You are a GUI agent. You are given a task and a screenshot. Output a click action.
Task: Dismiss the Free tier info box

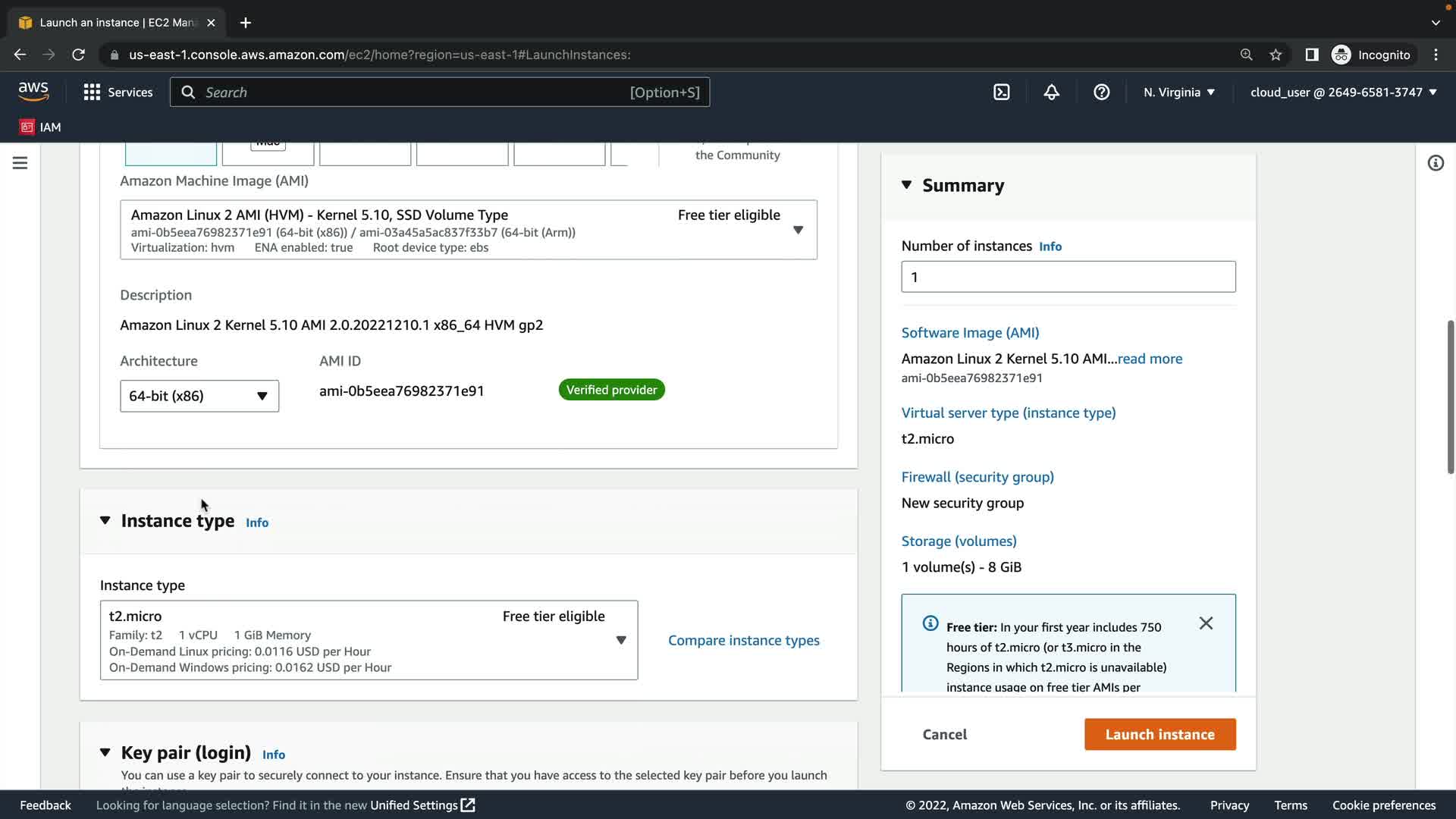[x=1206, y=623]
